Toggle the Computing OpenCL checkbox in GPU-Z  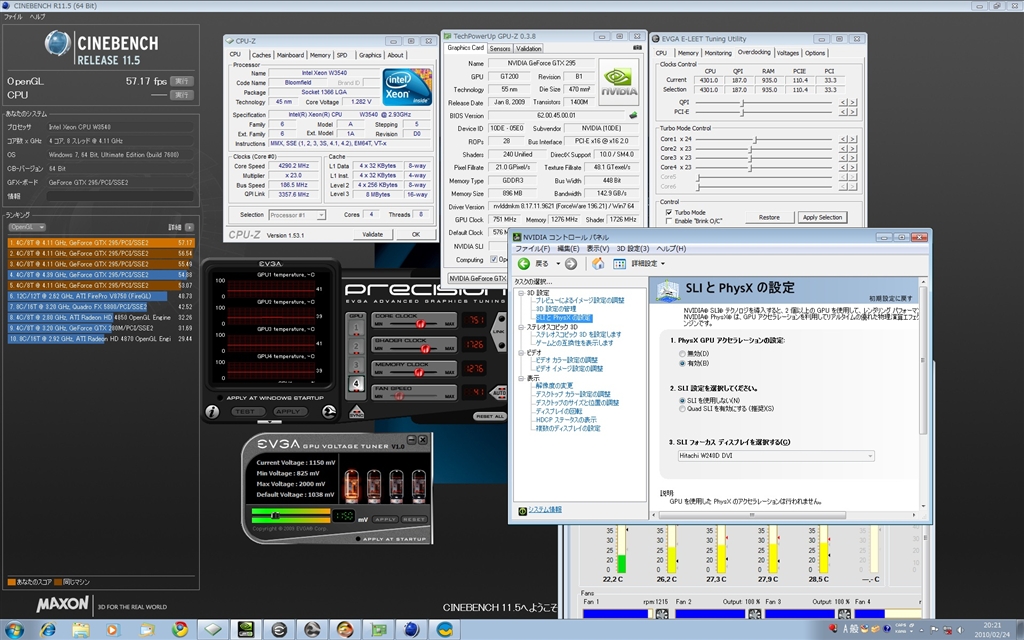[x=493, y=259]
